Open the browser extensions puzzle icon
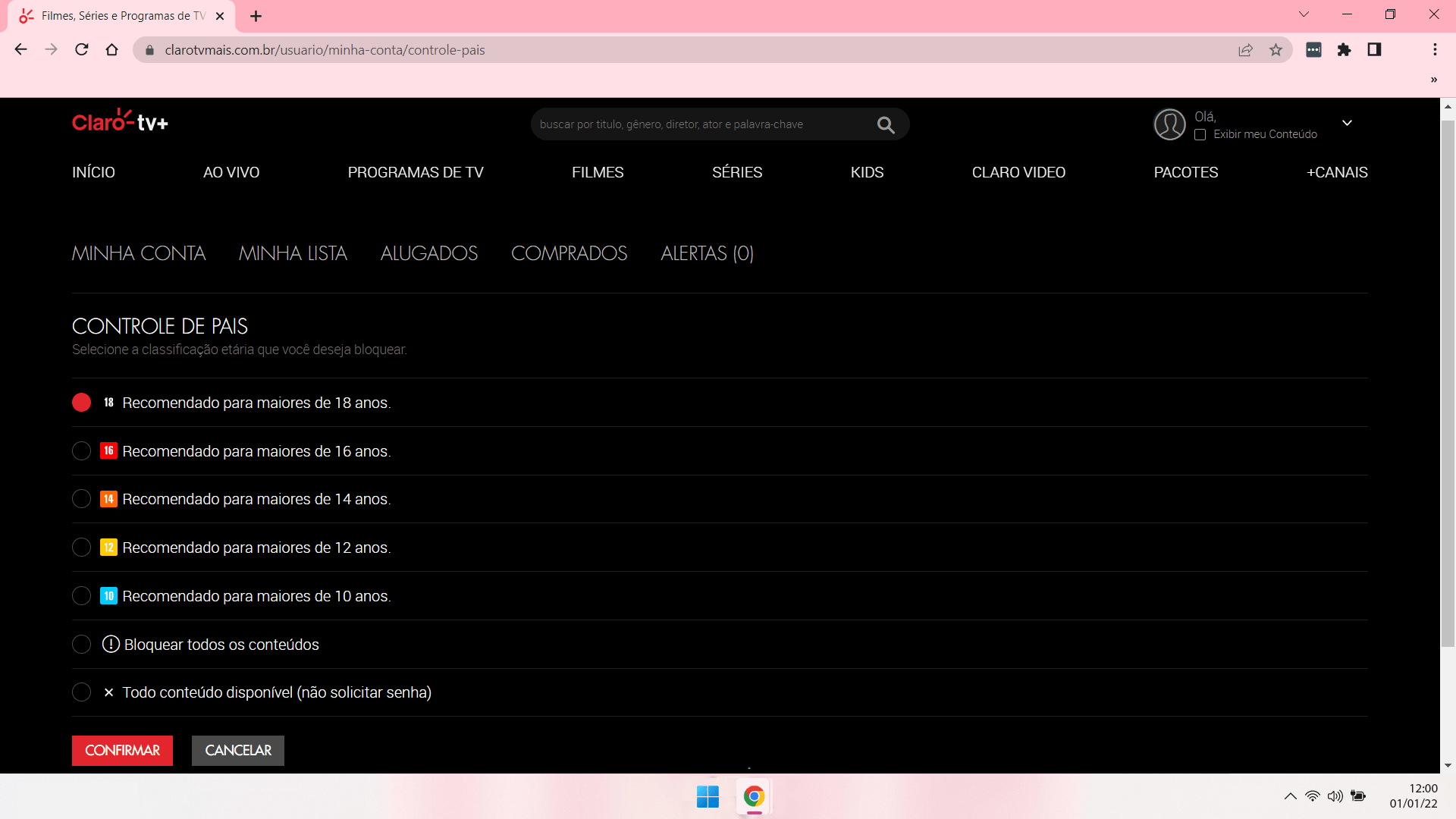Viewport: 1456px width, 819px height. click(x=1344, y=50)
